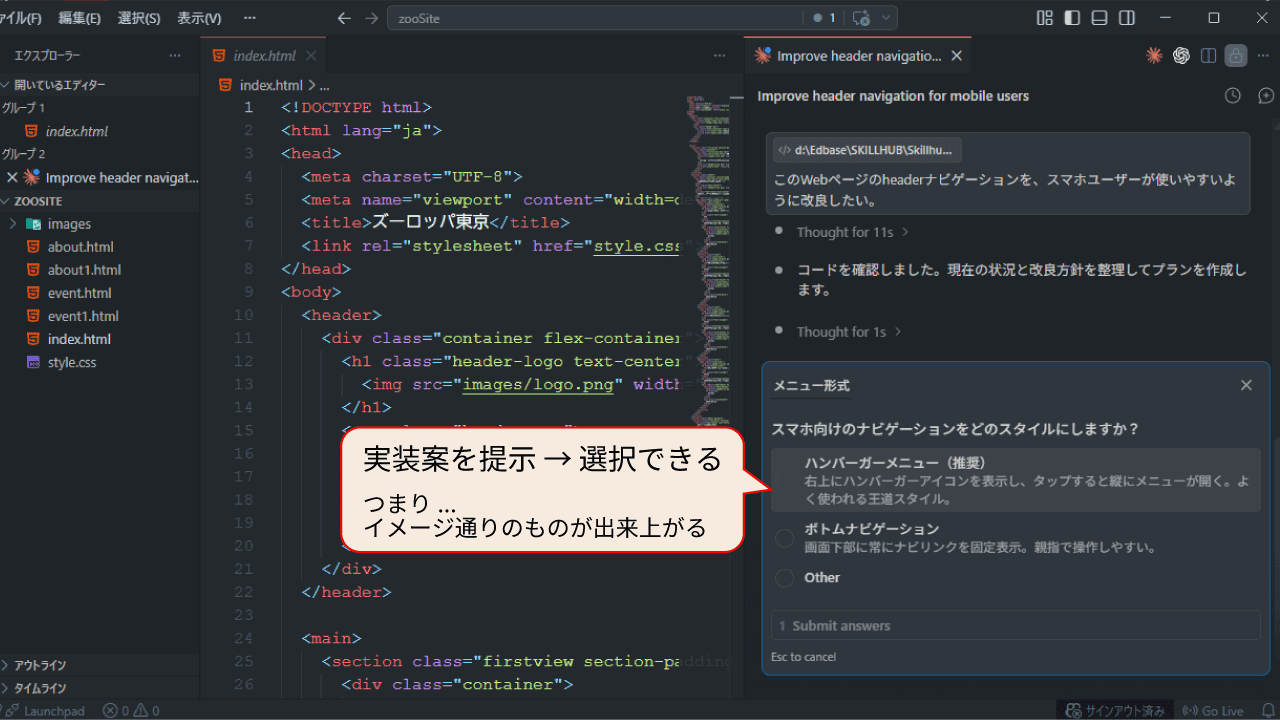Open style.css from the file tree
The image size is (1280, 720).
pos(72,362)
